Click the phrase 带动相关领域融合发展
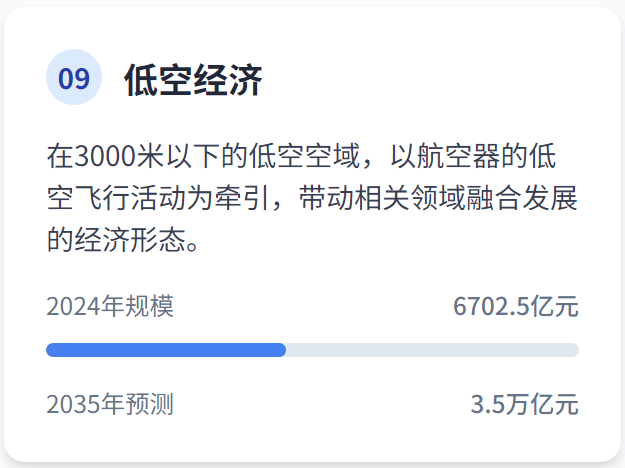Image resolution: width=625 pixels, height=468 pixels. tap(438, 198)
